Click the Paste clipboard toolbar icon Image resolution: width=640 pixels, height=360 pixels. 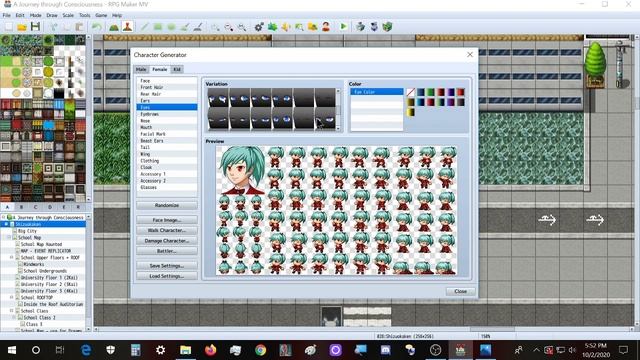coord(79,27)
